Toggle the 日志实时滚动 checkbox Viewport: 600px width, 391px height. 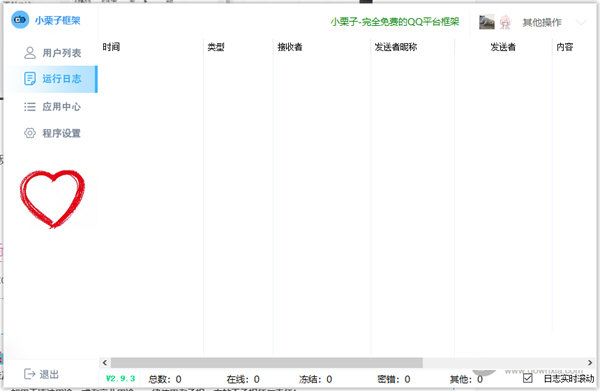coord(528,378)
